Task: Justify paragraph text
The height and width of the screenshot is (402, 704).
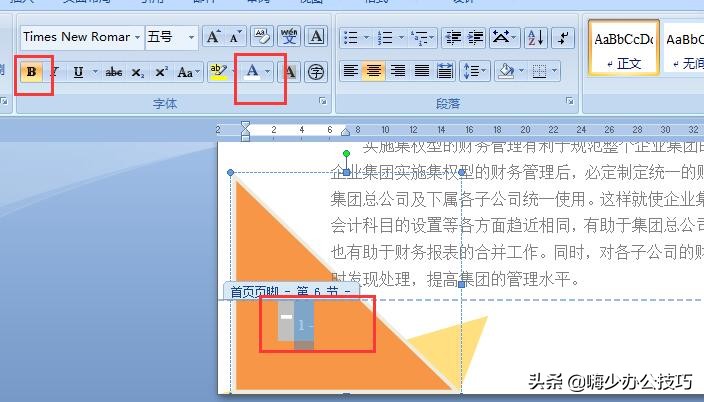Action: (x=421, y=71)
